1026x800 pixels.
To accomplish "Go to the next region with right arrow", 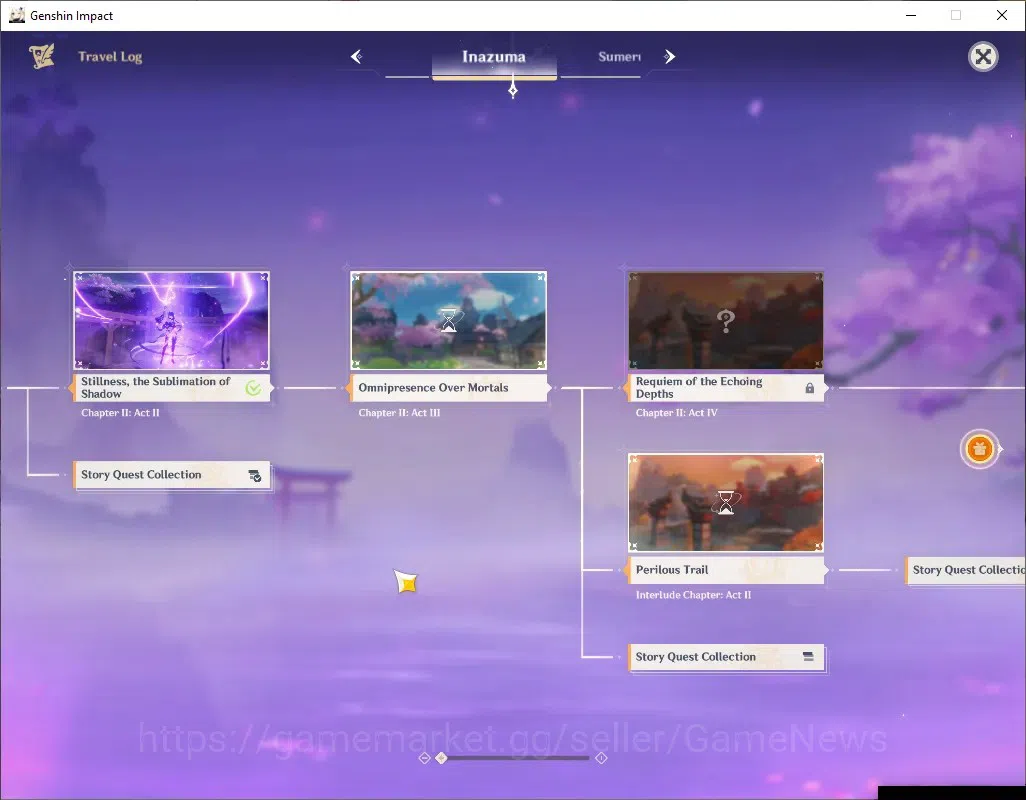I will [669, 57].
